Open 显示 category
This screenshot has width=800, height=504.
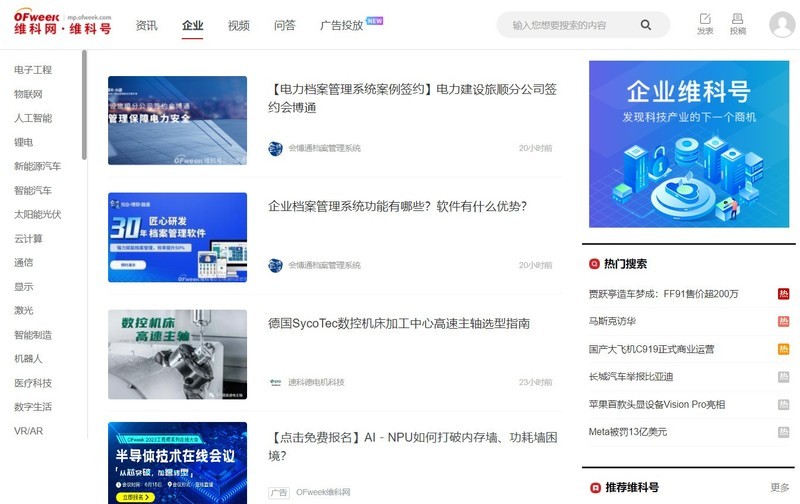(23, 287)
